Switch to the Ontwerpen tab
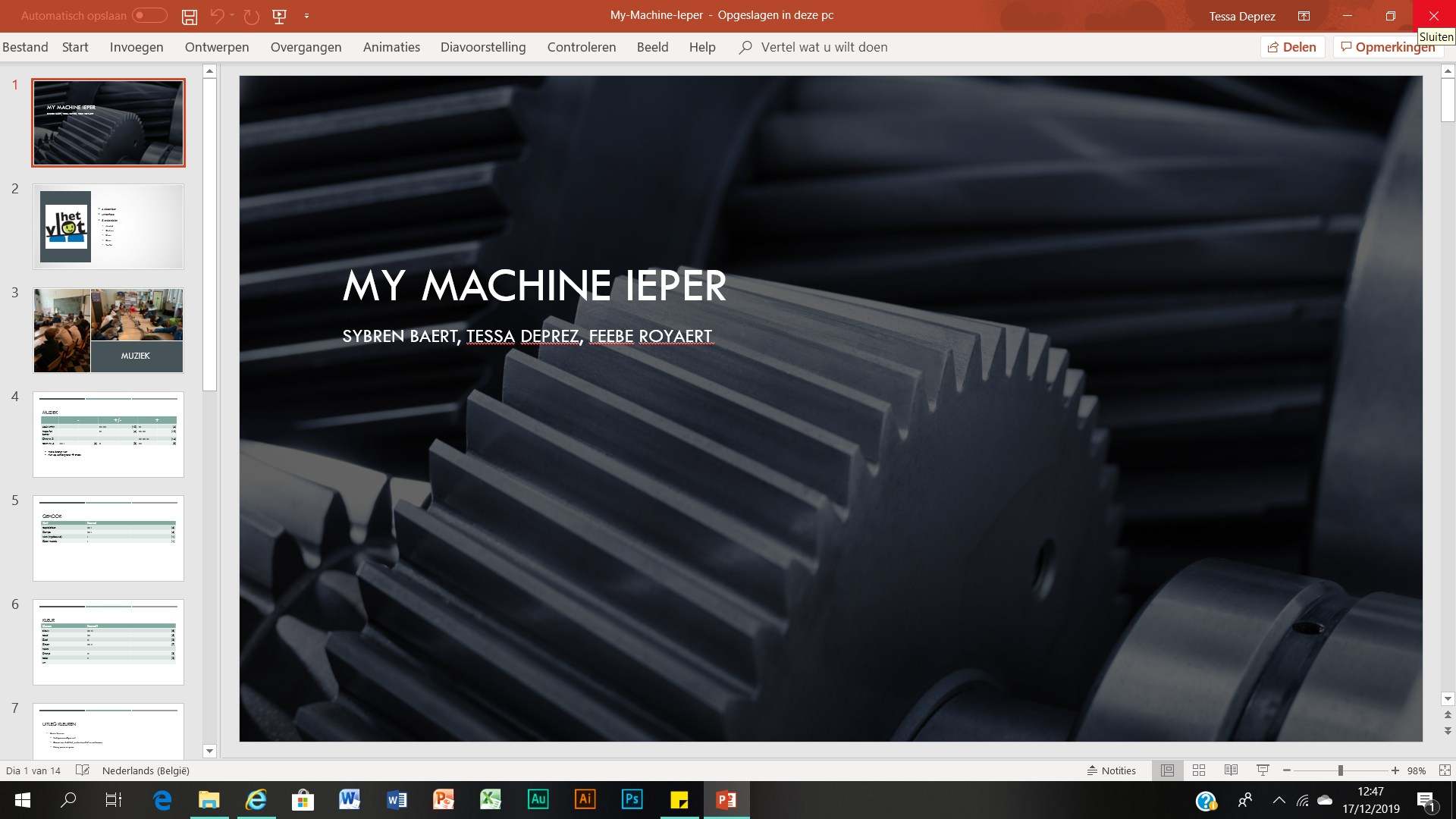 click(x=217, y=47)
